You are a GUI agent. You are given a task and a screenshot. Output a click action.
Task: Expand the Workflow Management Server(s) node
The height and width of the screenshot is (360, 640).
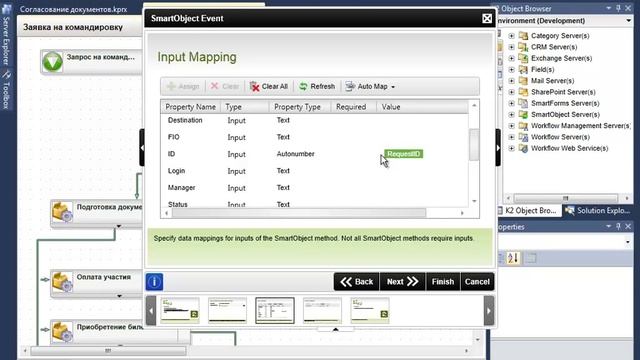(x=511, y=126)
